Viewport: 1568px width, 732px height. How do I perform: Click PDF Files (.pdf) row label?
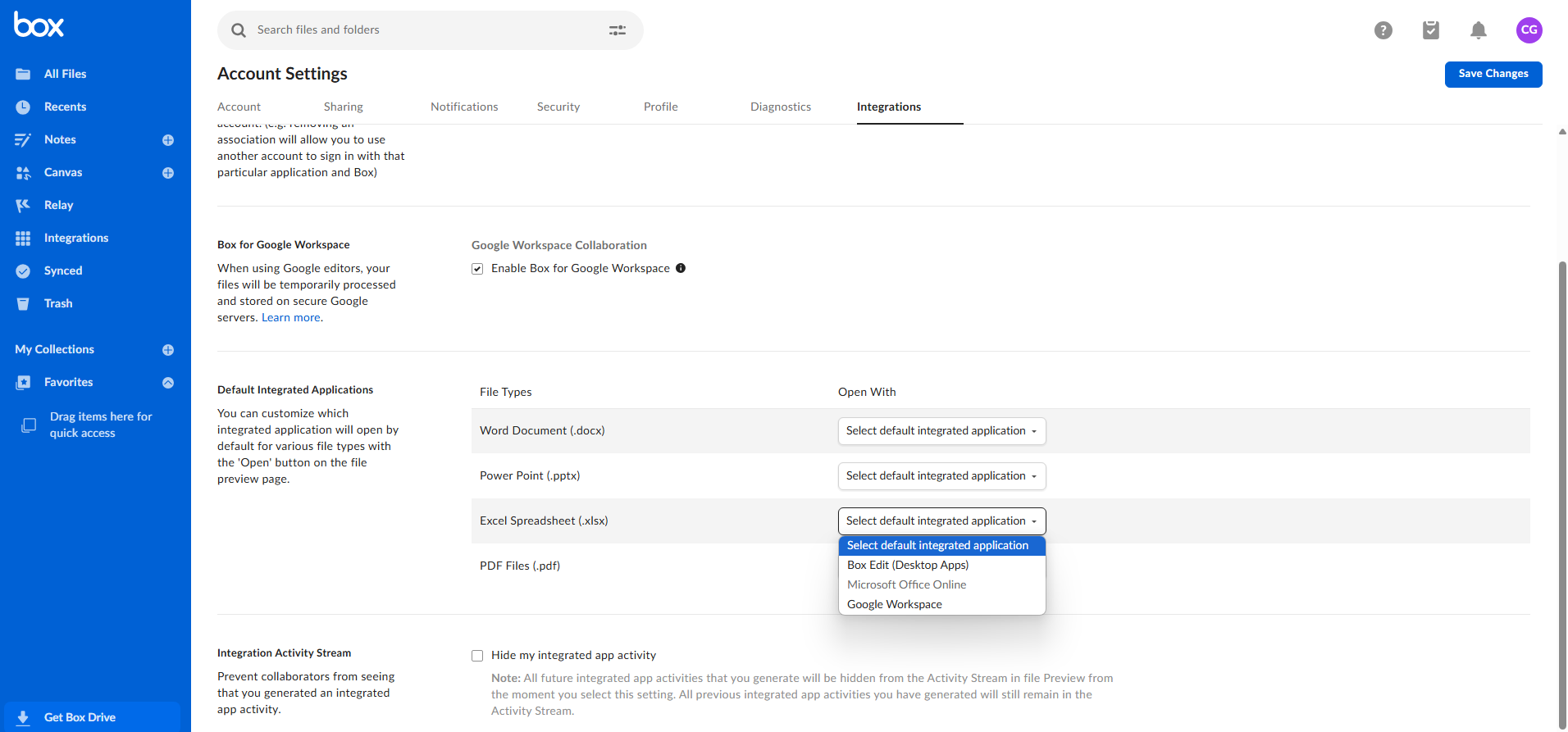tap(520, 566)
